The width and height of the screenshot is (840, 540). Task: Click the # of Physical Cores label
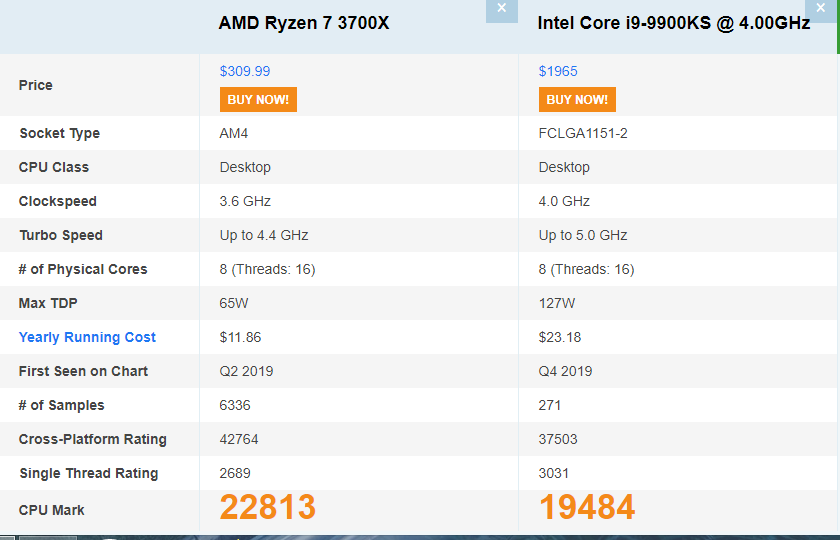click(83, 269)
